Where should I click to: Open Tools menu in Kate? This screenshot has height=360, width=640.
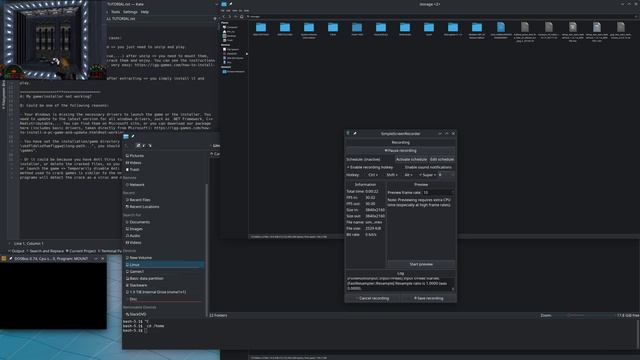[x=116, y=12]
